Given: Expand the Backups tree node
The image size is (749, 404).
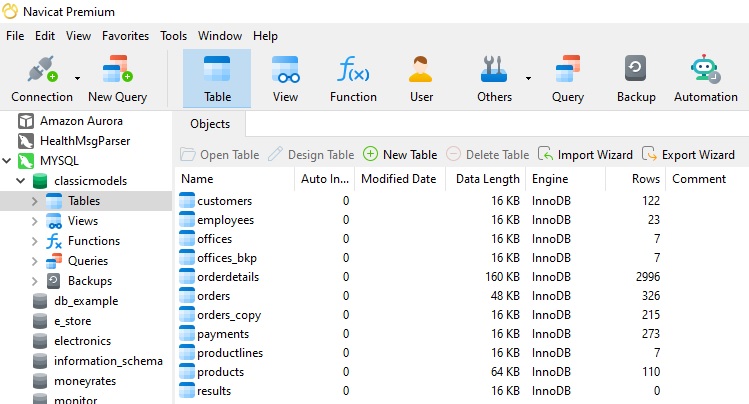Looking at the screenshot, I should coord(34,281).
